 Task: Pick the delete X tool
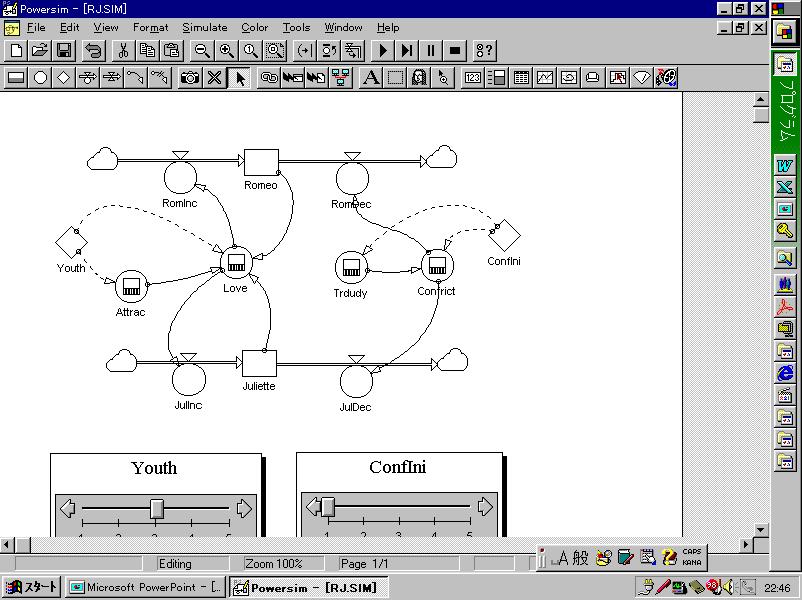pyautogui.click(x=214, y=78)
